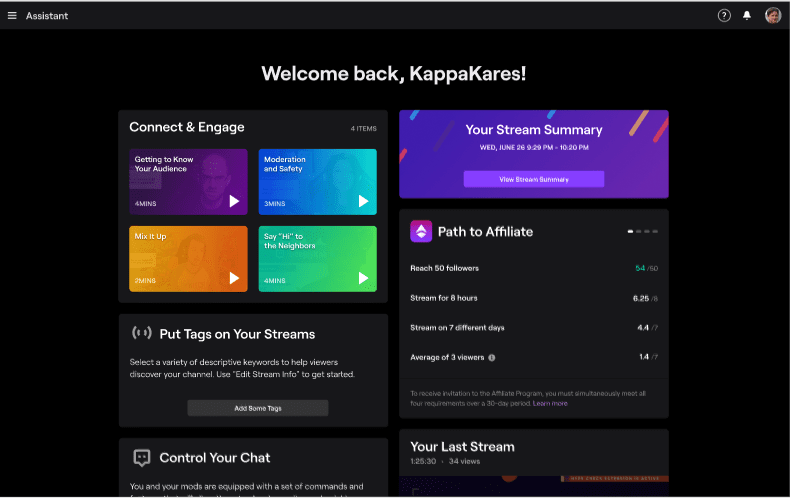The width and height of the screenshot is (790, 498).
Task: Open the hamburger navigation menu
Action: click(x=12, y=16)
